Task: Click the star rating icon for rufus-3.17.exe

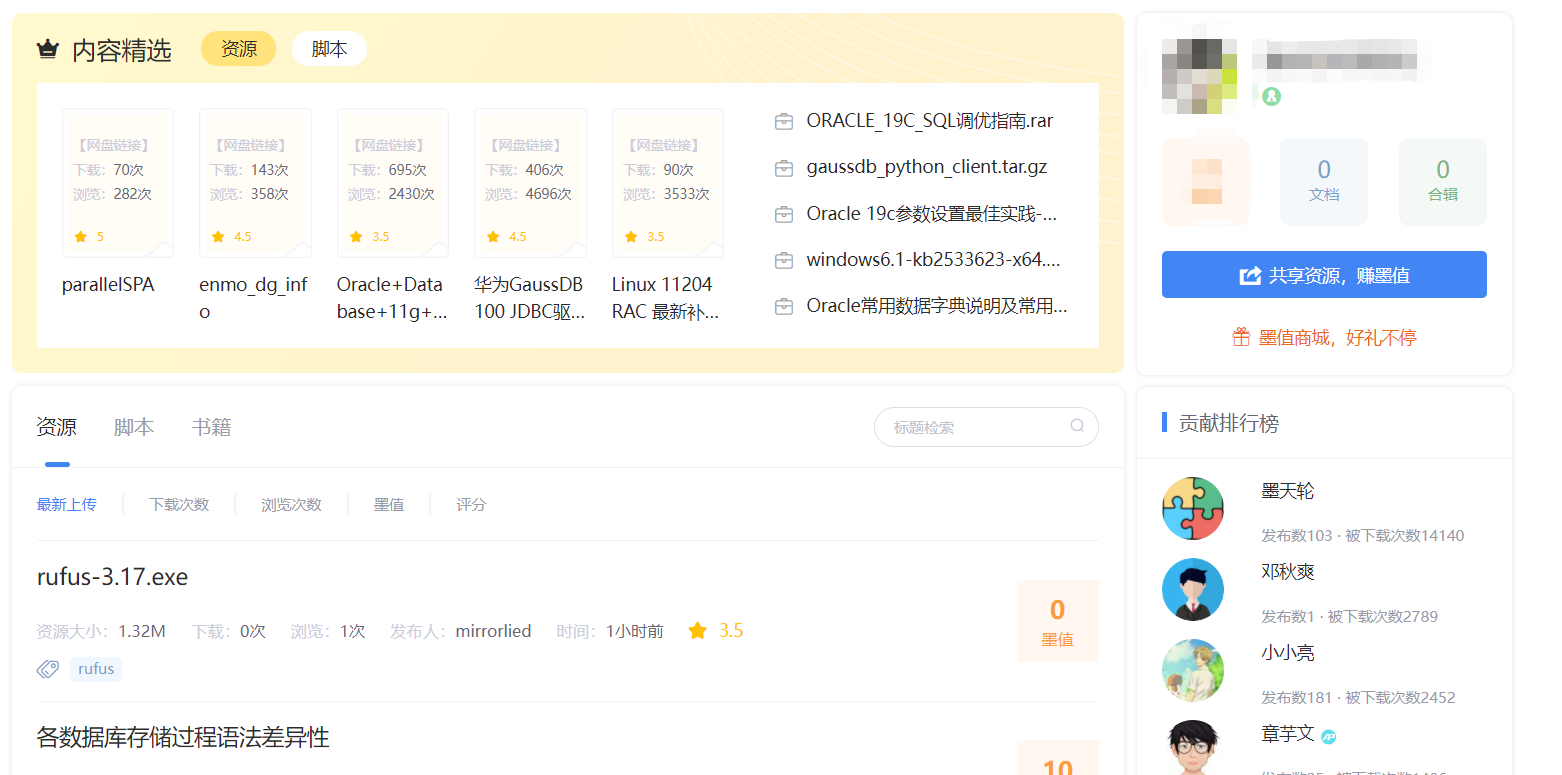Action: 698,631
